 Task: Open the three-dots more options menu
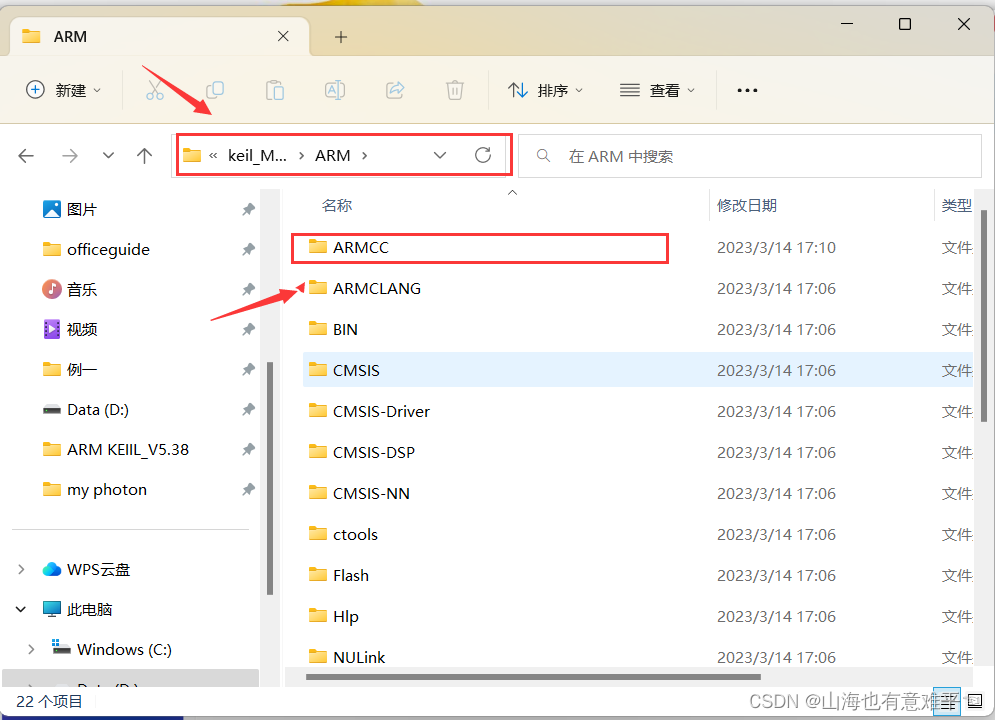pos(747,91)
